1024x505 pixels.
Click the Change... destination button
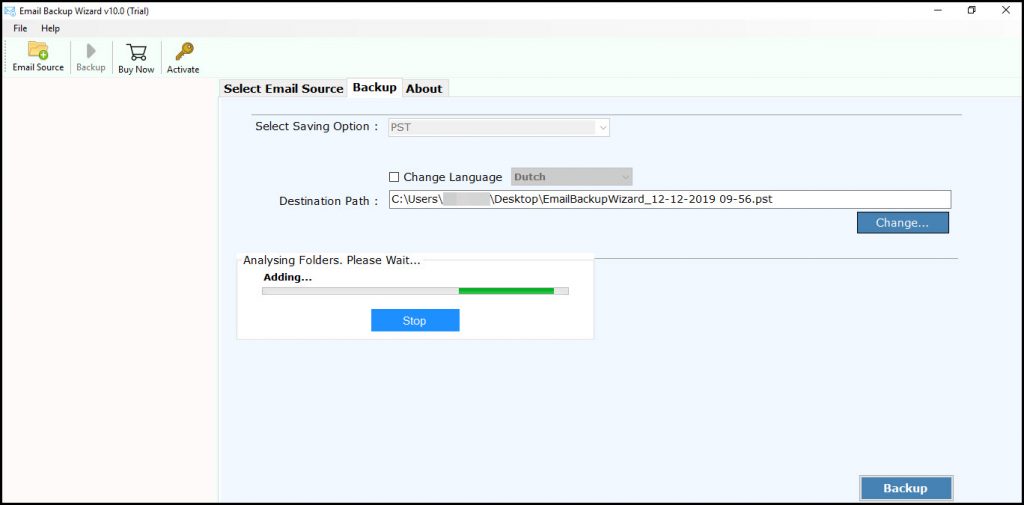[902, 223]
